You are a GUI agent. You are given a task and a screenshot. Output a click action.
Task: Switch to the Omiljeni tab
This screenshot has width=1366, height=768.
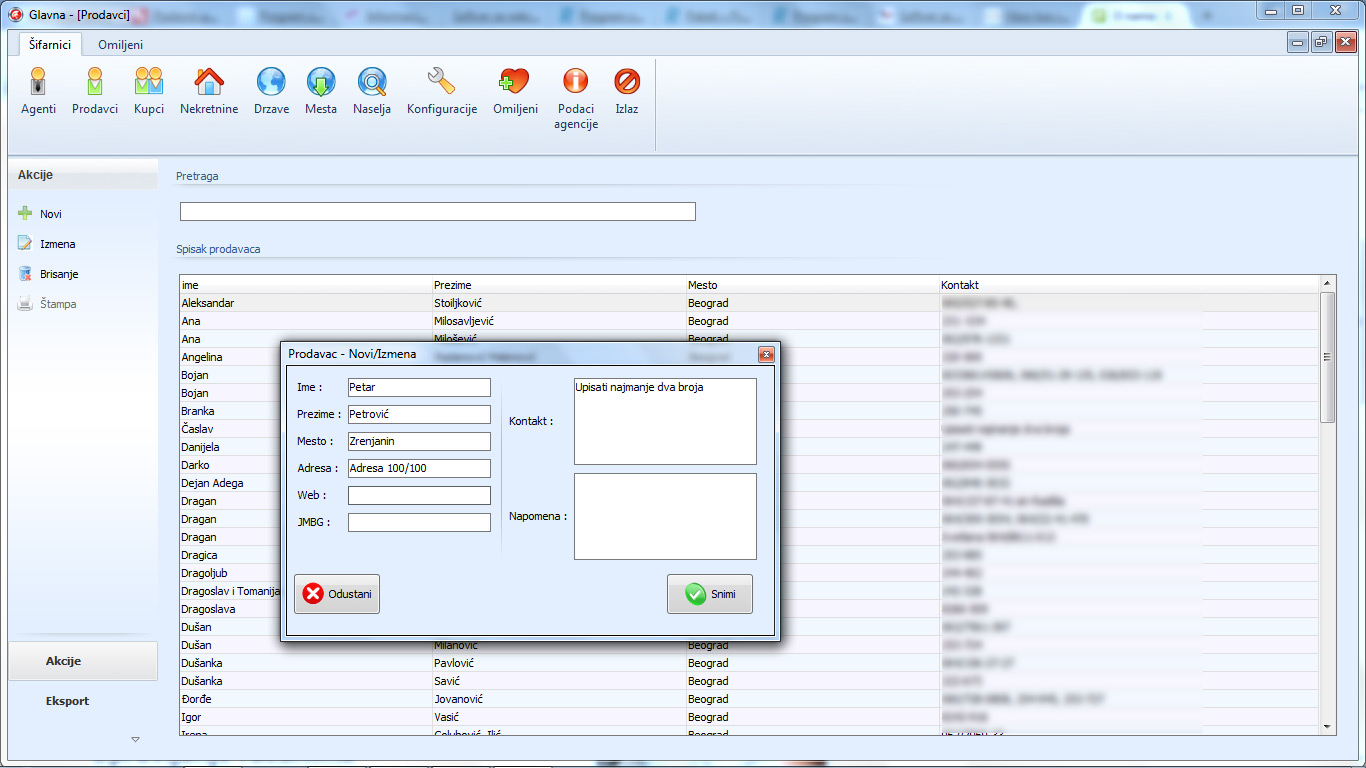pos(120,44)
